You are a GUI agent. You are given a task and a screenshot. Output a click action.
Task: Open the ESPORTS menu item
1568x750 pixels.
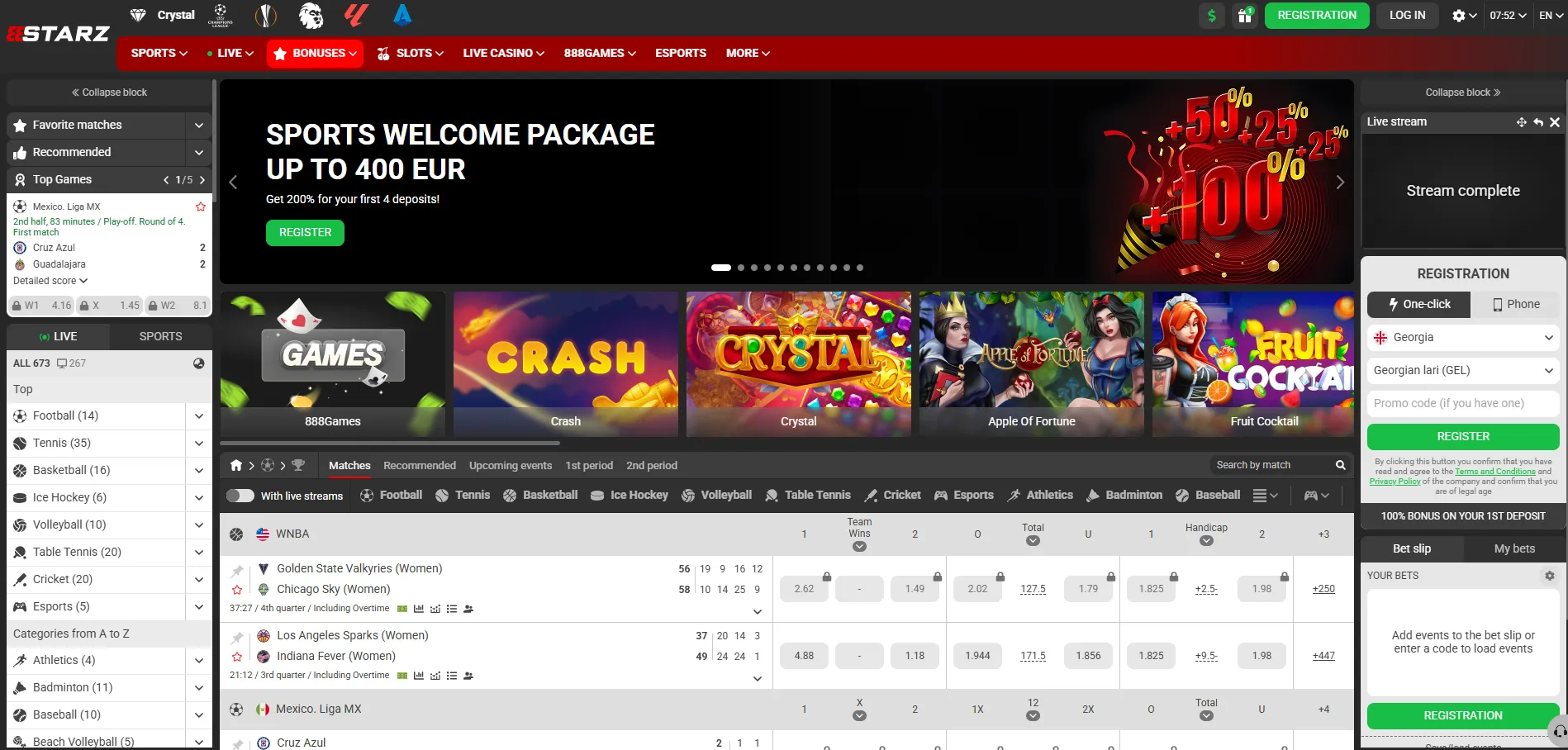[681, 53]
